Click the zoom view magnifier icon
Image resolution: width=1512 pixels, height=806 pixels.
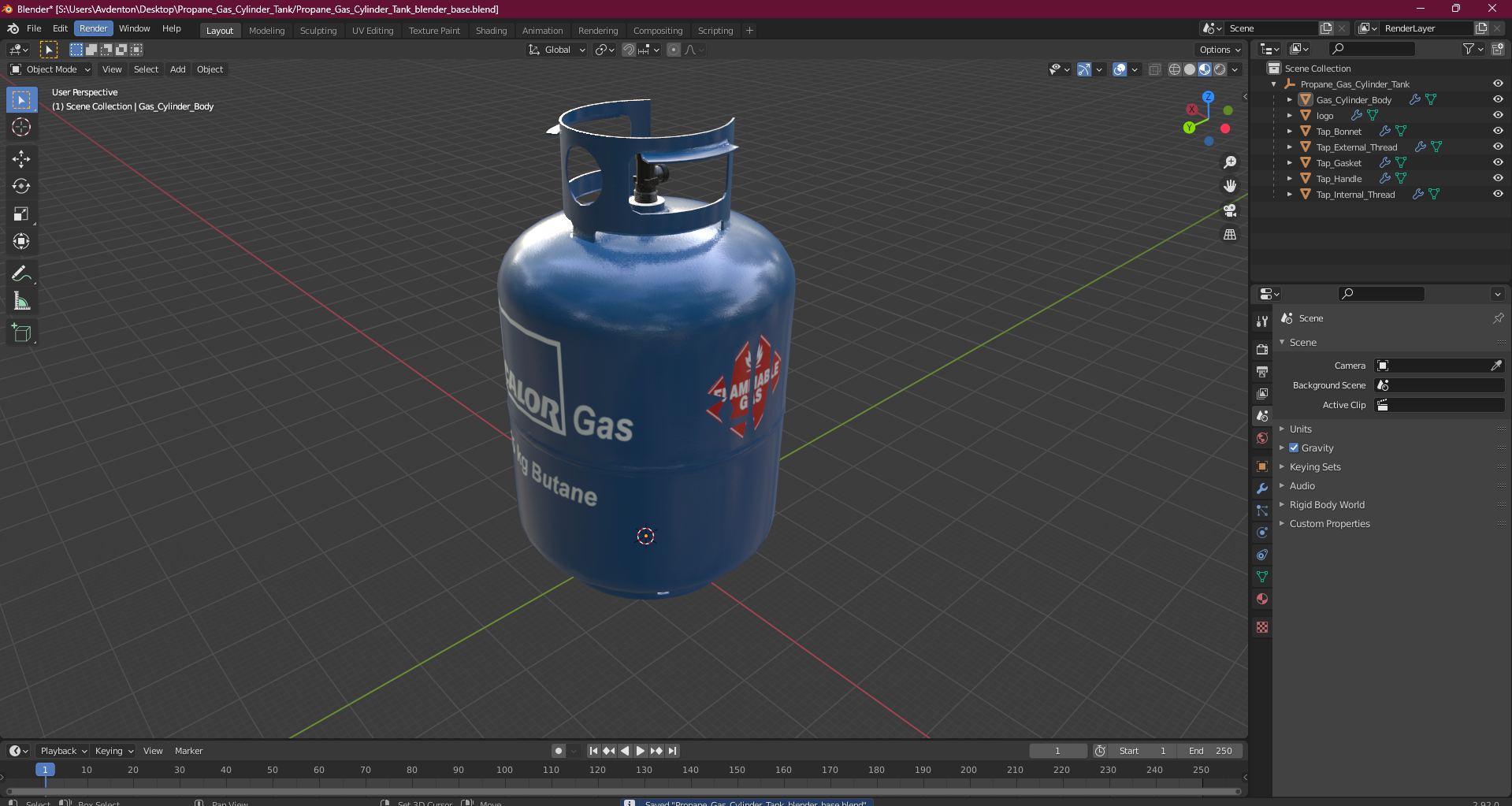(1230, 162)
